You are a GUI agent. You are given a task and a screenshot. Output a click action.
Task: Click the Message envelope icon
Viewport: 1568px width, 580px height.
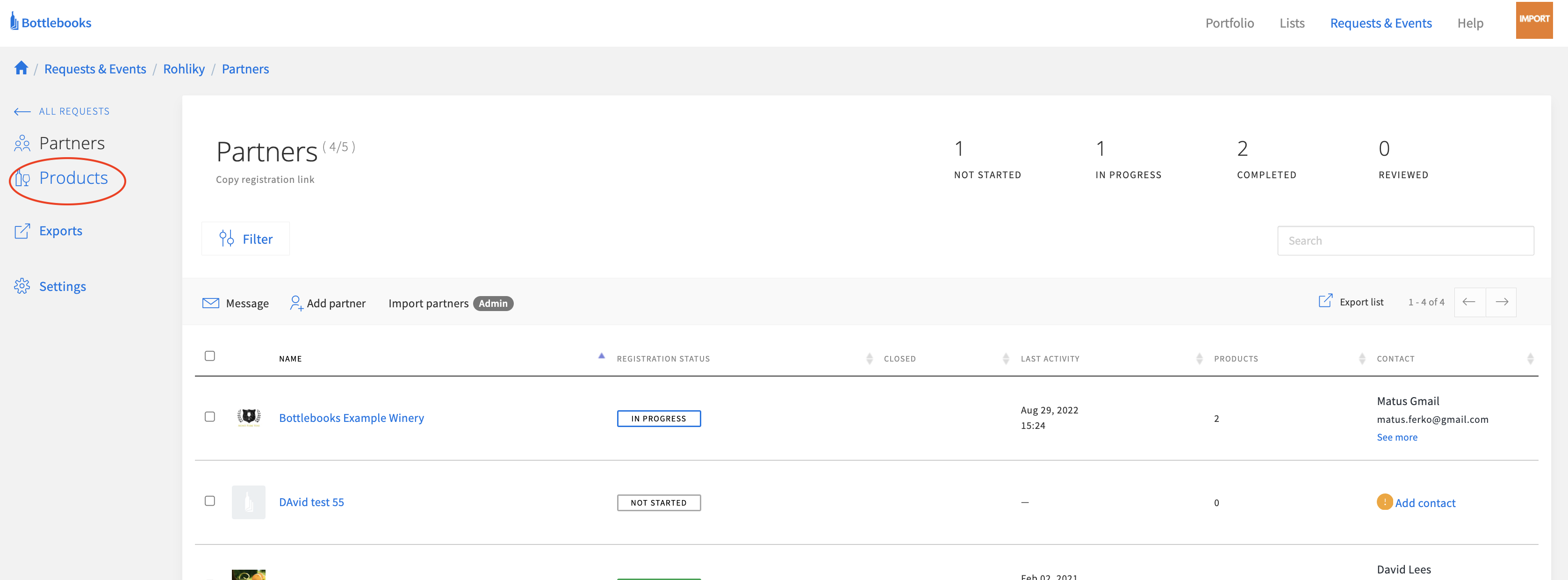pos(210,303)
